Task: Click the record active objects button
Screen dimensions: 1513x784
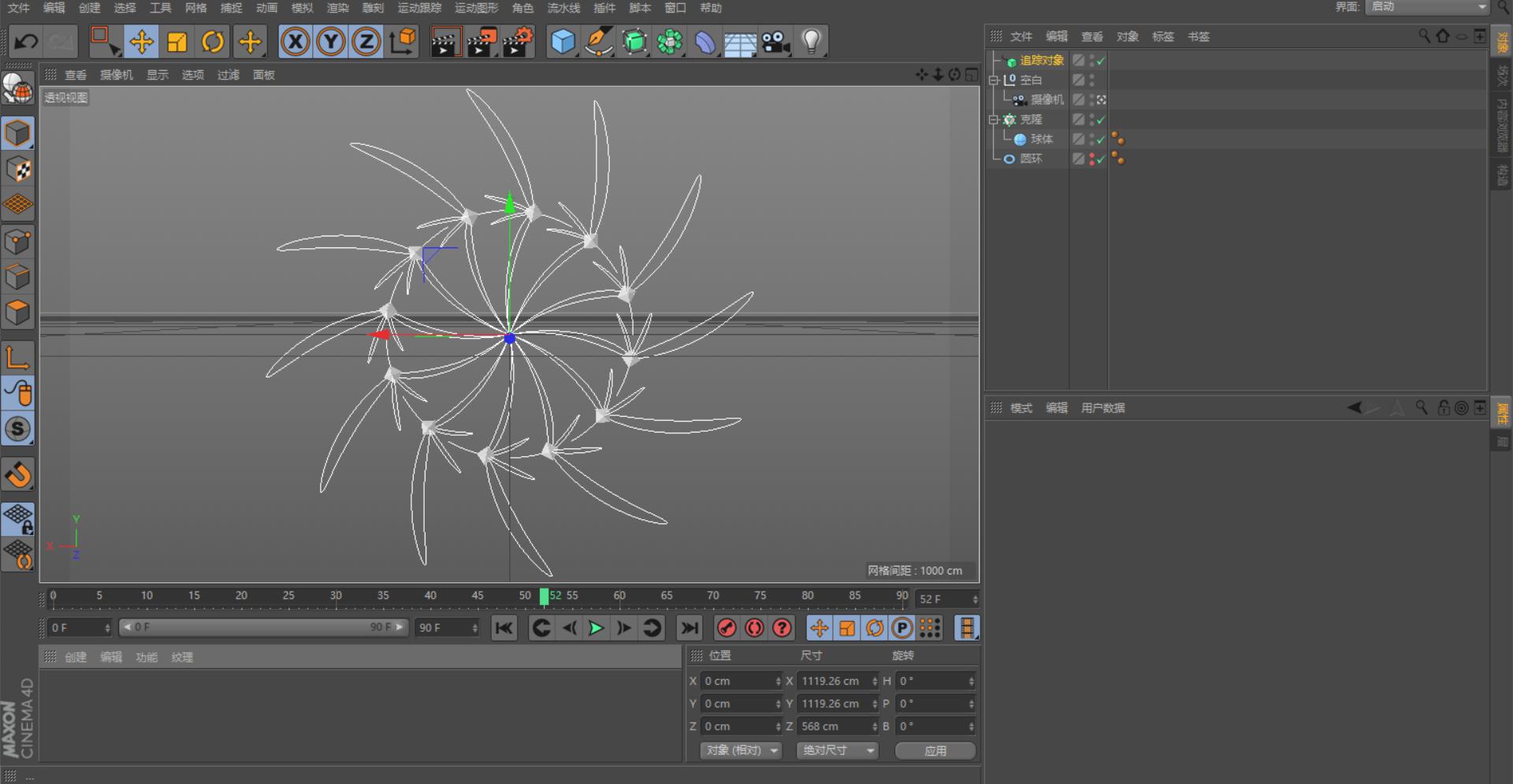Action: 727,628
